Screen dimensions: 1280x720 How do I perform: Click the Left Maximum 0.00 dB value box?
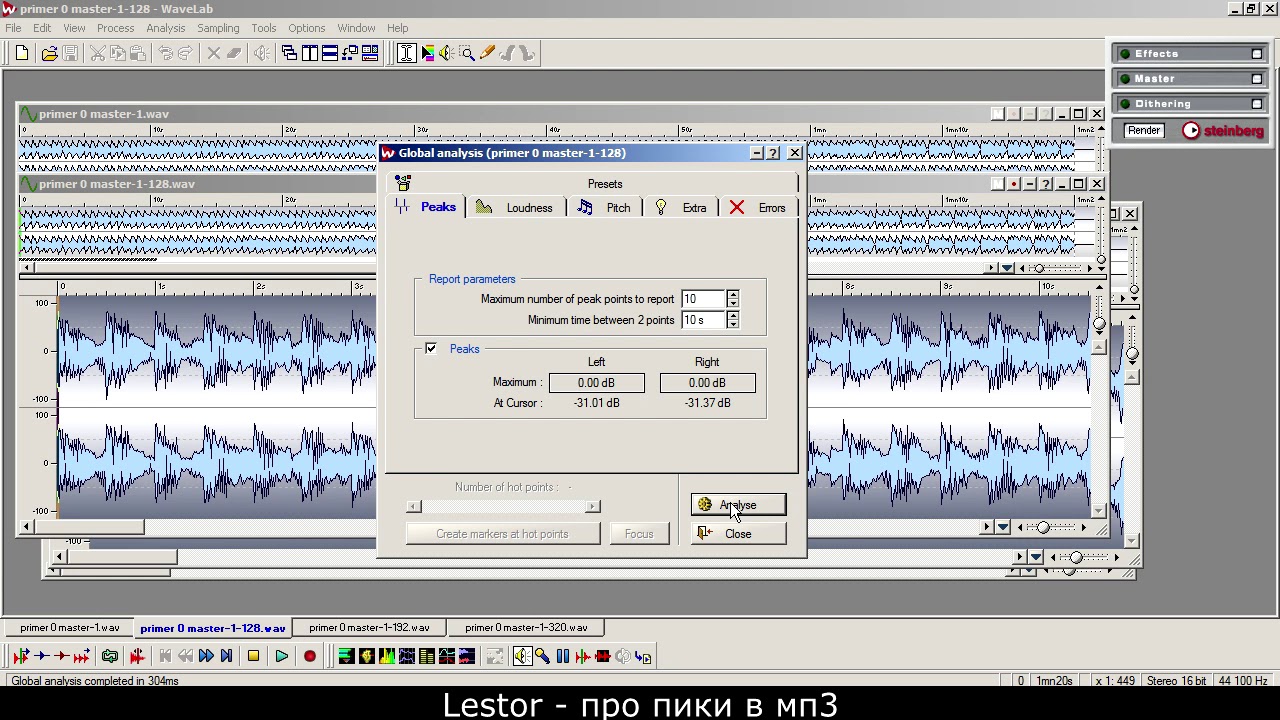point(596,383)
